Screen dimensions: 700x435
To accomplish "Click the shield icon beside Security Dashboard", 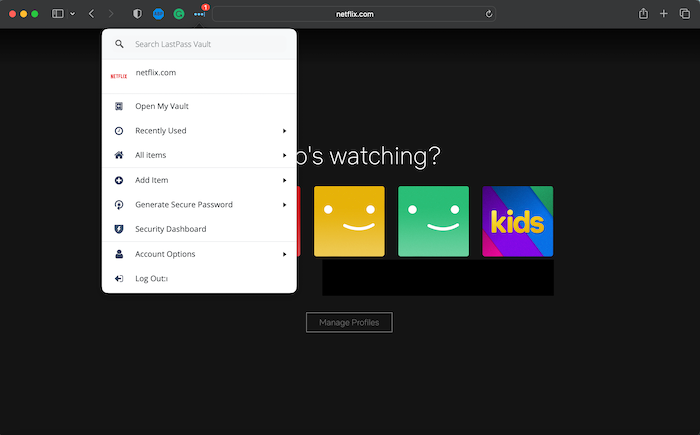I will [x=119, y=229].
